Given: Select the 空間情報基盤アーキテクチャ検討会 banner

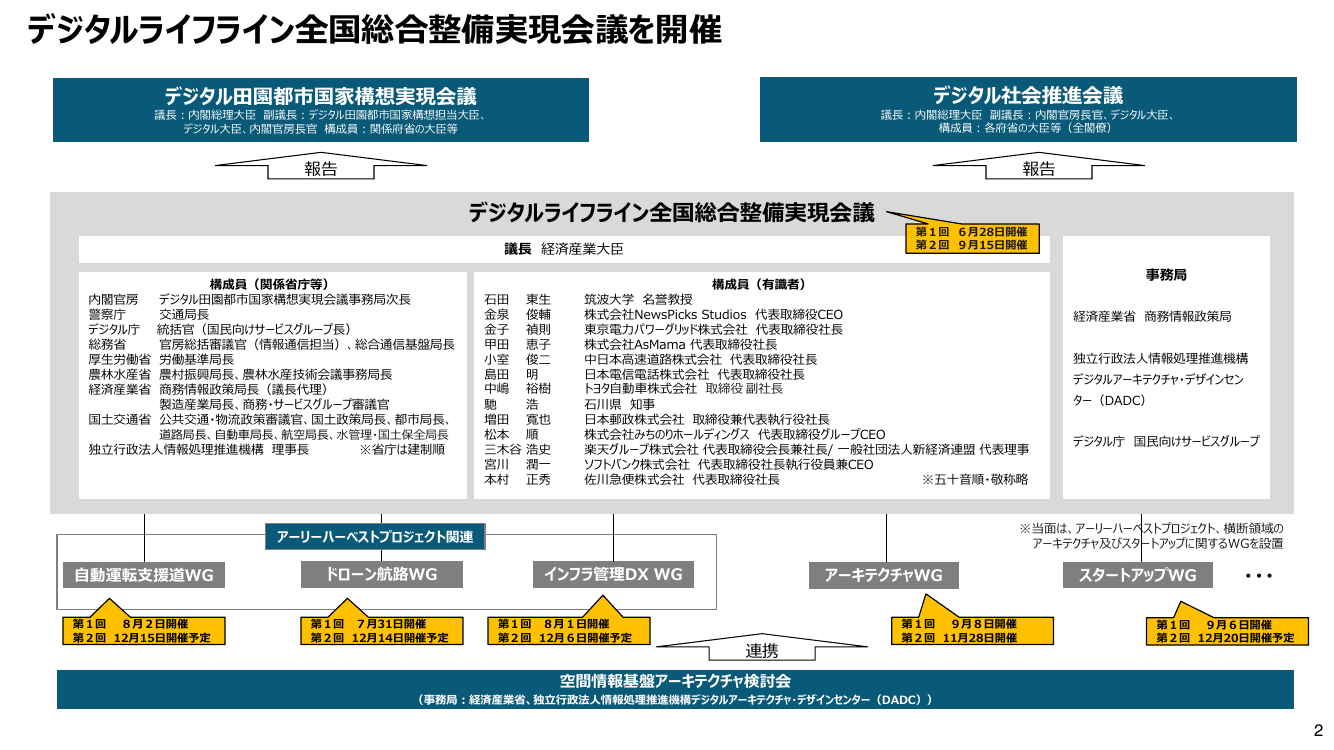Looking at the screenshot, I should coord(675,690).
